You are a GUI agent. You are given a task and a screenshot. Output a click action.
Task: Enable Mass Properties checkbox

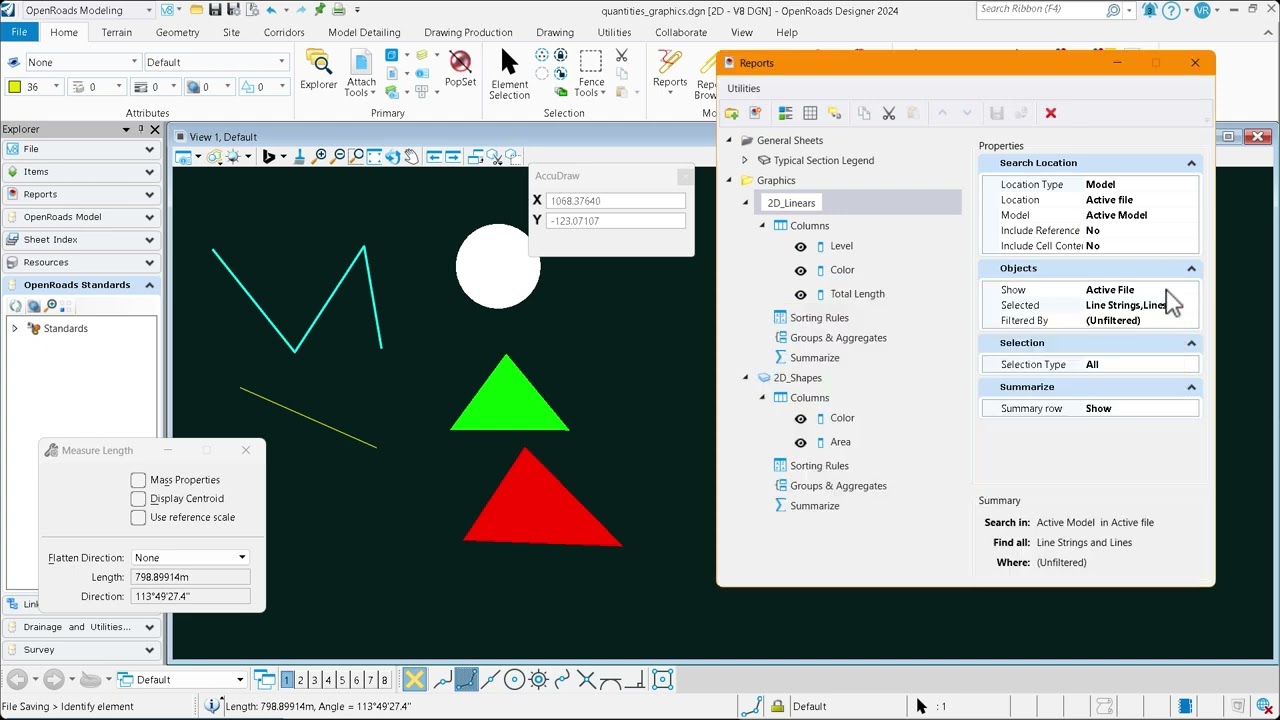[x=138, y=480]
